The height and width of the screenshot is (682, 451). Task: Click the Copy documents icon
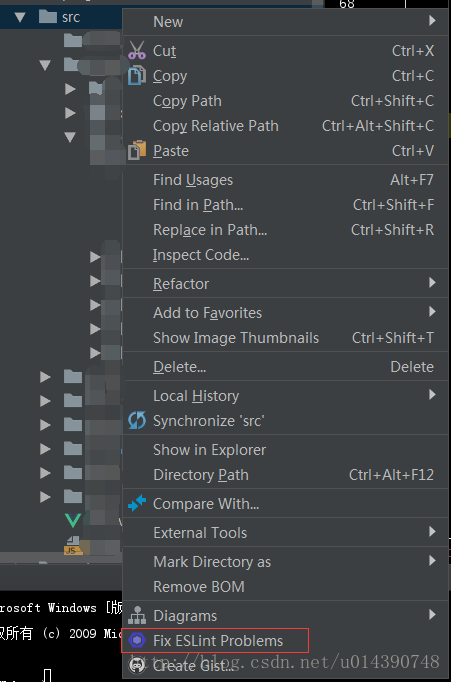(137, 75)
